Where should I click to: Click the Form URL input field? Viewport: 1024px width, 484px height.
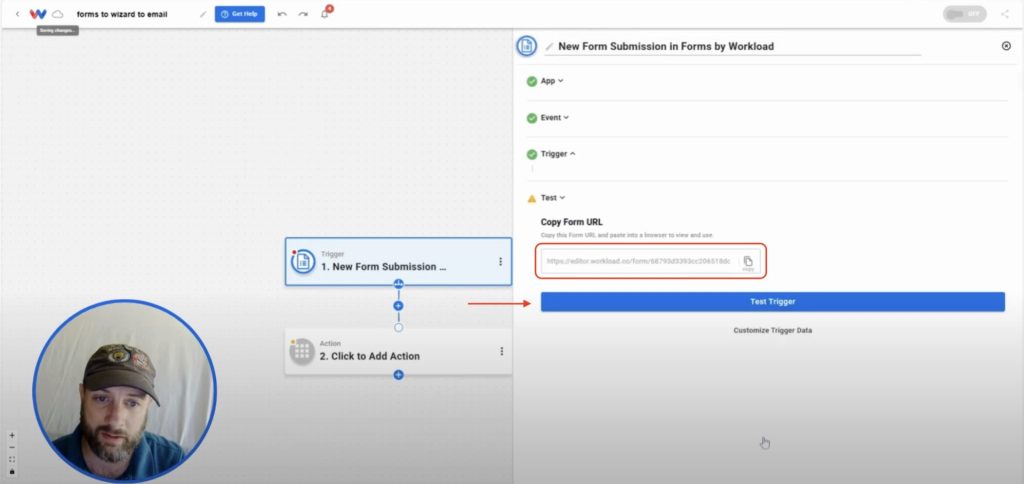pos(639,261)
